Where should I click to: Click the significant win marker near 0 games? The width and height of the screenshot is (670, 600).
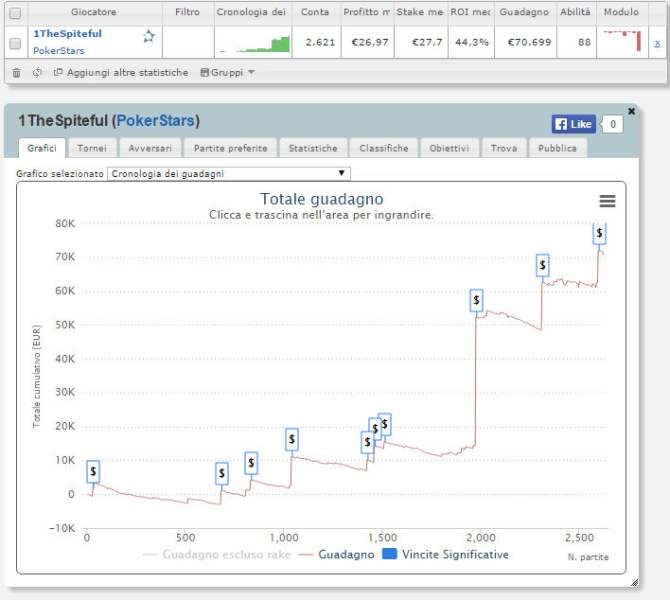(x=93, y=472)
